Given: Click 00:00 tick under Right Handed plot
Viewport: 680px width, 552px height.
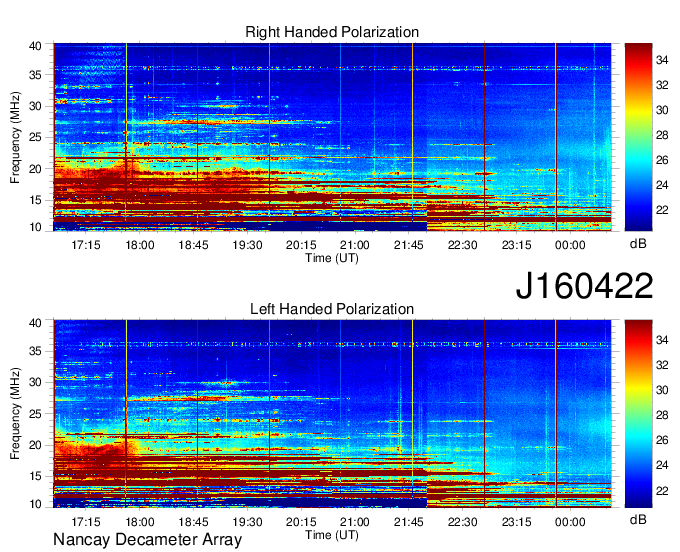Looking at the screenshot, I should click(570, 245).
